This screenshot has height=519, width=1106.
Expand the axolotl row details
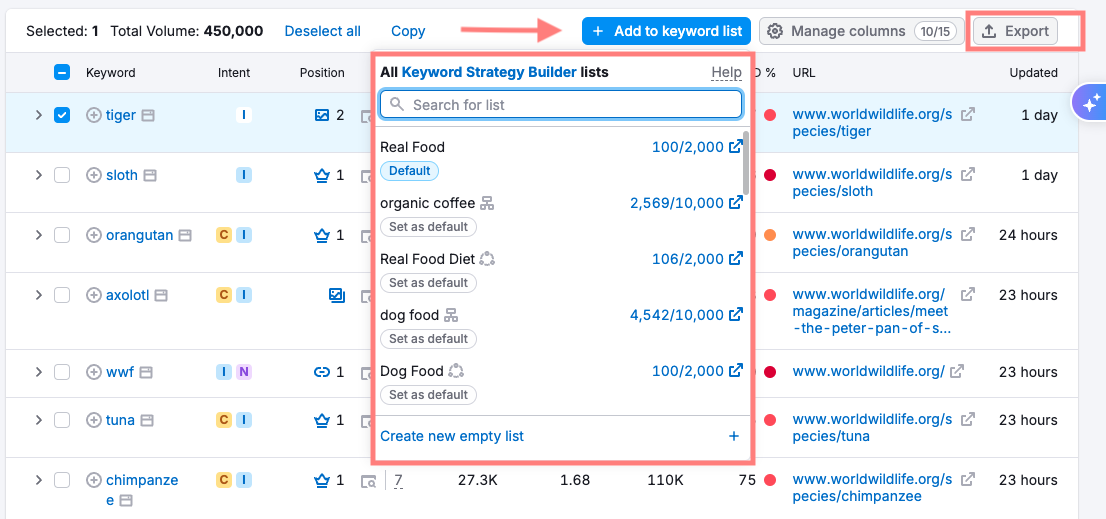click(38, 295)
